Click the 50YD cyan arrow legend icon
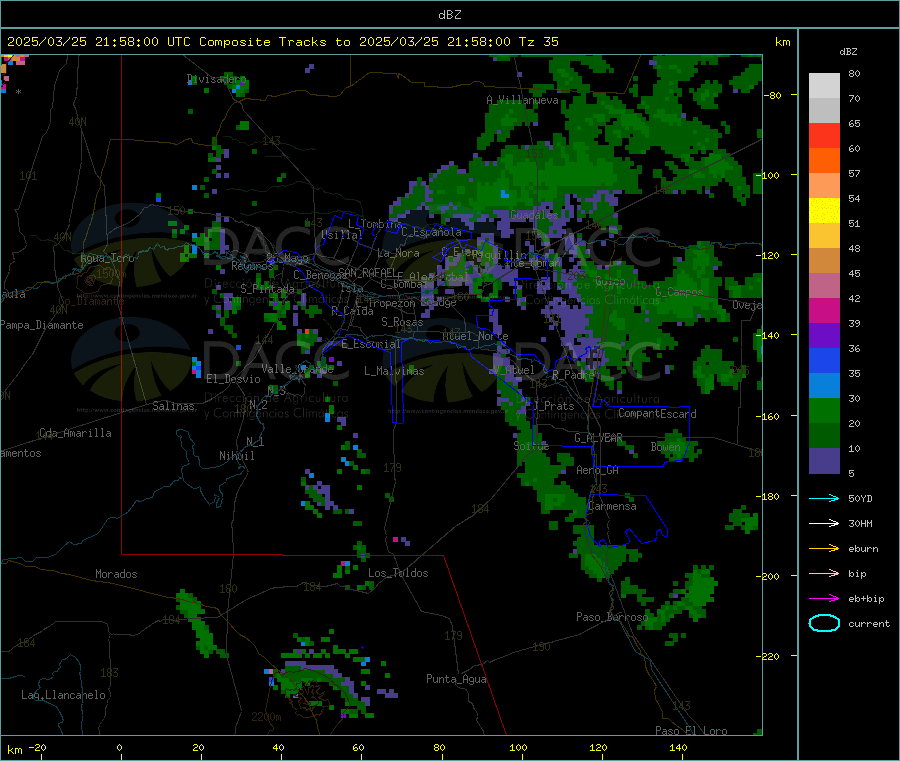This screenshot has width=900, height=761. coord(824,498)
